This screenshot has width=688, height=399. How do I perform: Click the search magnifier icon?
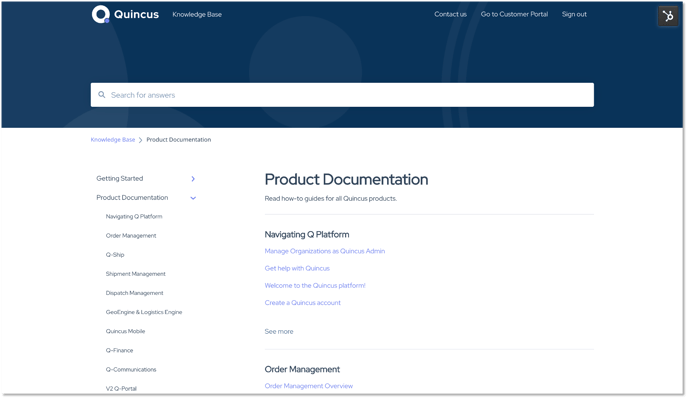(x=101, y=95)
